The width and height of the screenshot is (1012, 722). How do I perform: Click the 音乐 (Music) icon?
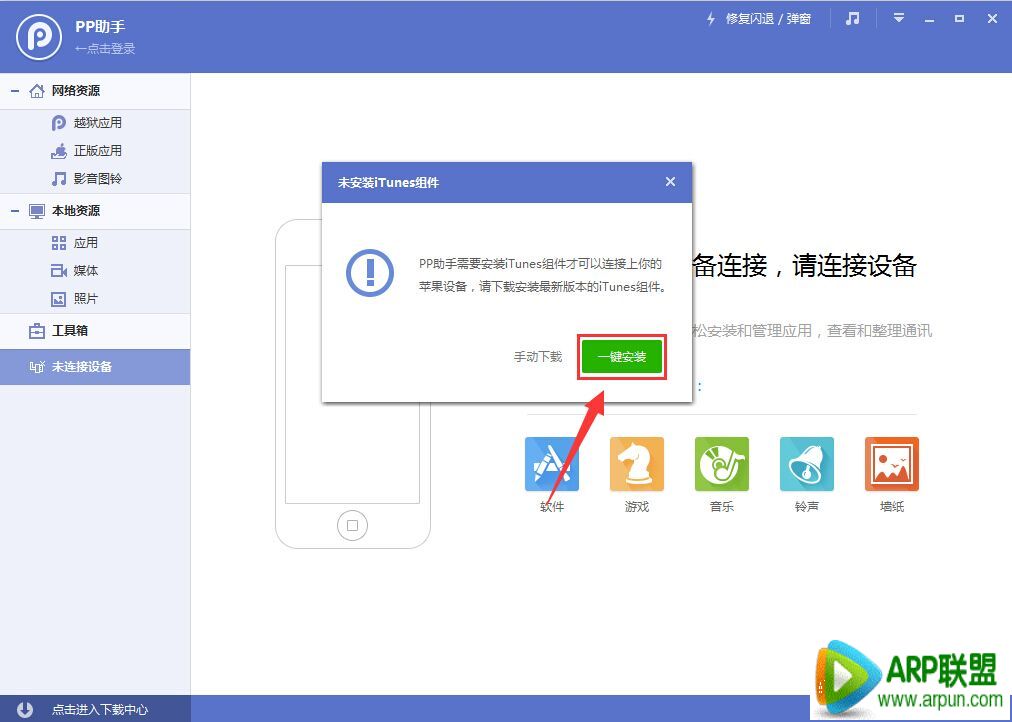(x=721, y=463)
